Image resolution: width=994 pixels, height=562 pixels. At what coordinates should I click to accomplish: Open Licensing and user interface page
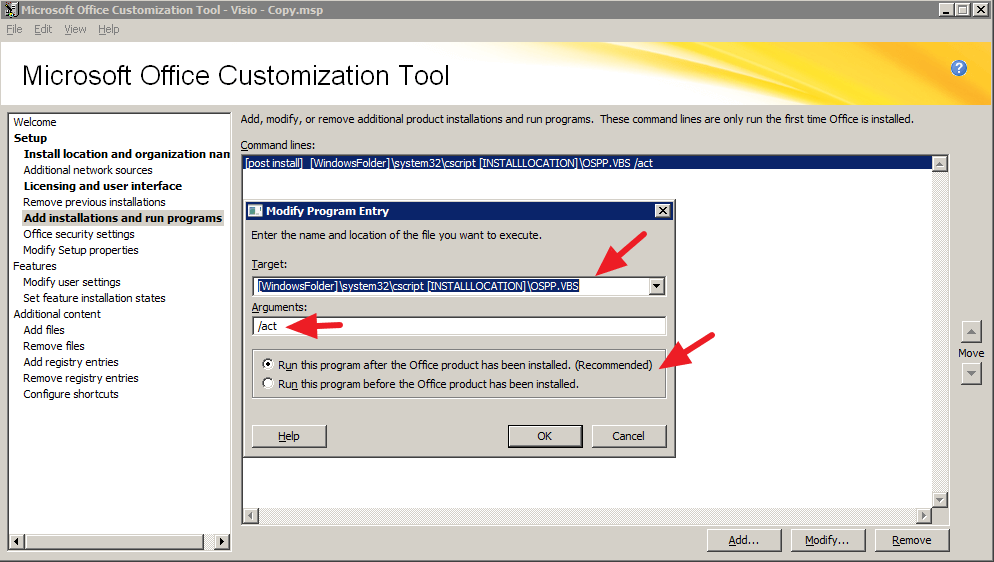[103, 186]
